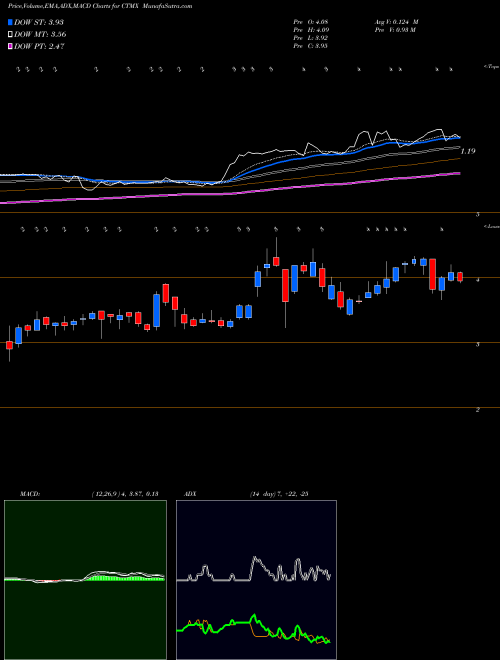Click the last red candlestick on the right
Screen dimensions: 500x660
pos(460,277)
